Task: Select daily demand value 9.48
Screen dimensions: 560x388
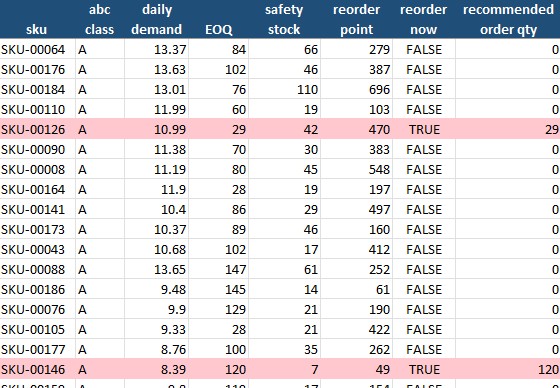Action: coord(156,289)
